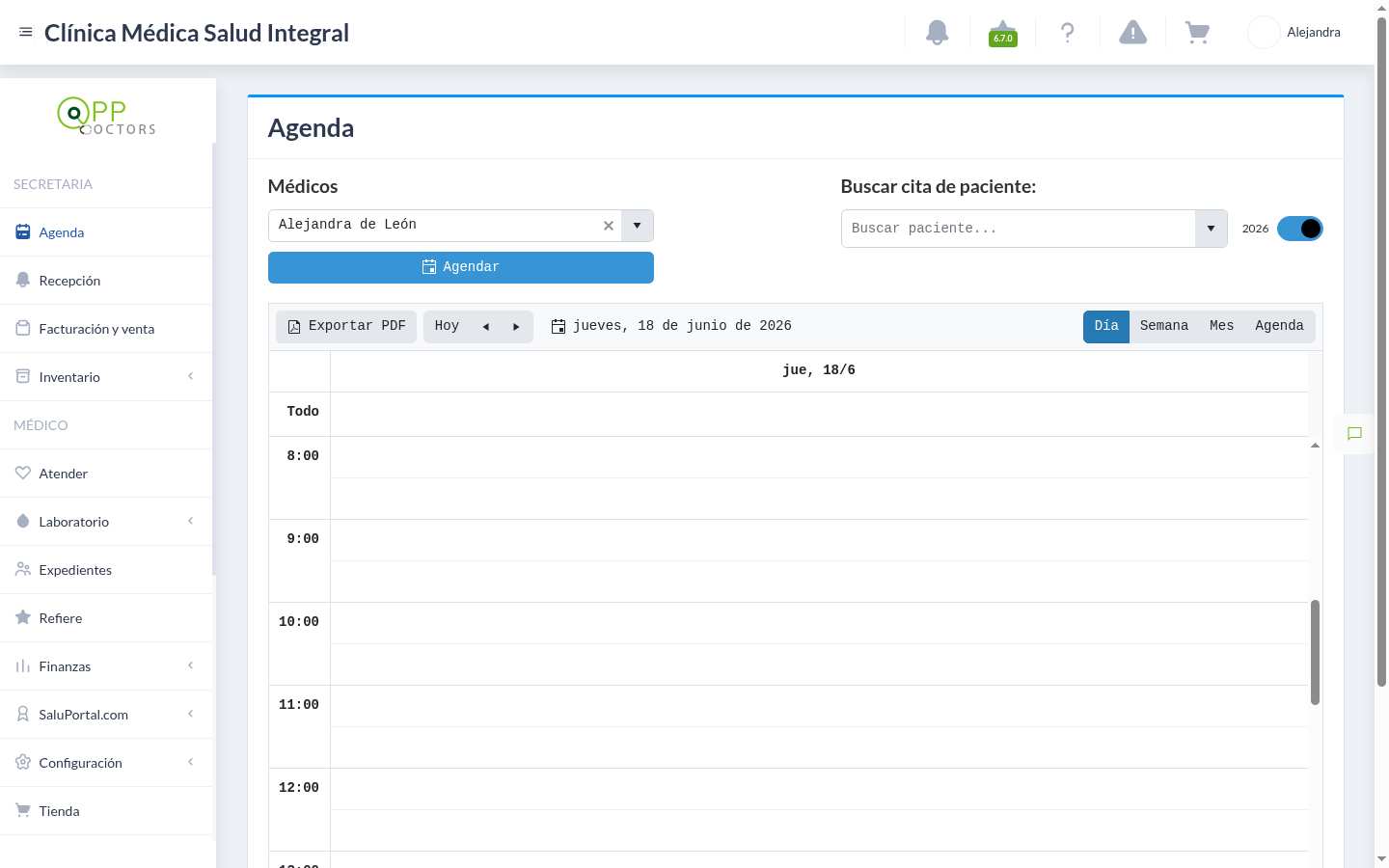Open Atender from the sidebar

click(106, 474)
